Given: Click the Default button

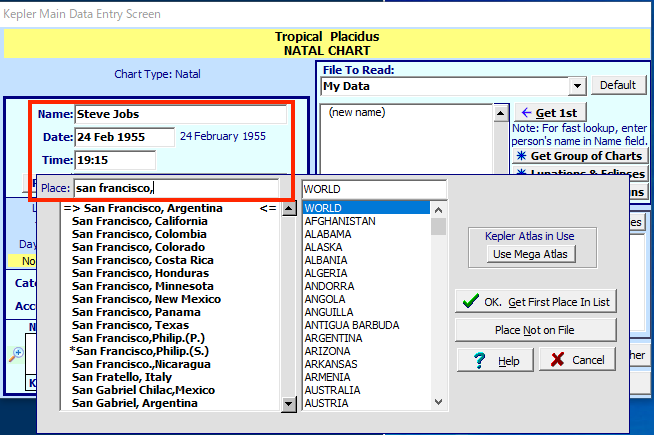Looking at the screenshot, I should [618, 85].
